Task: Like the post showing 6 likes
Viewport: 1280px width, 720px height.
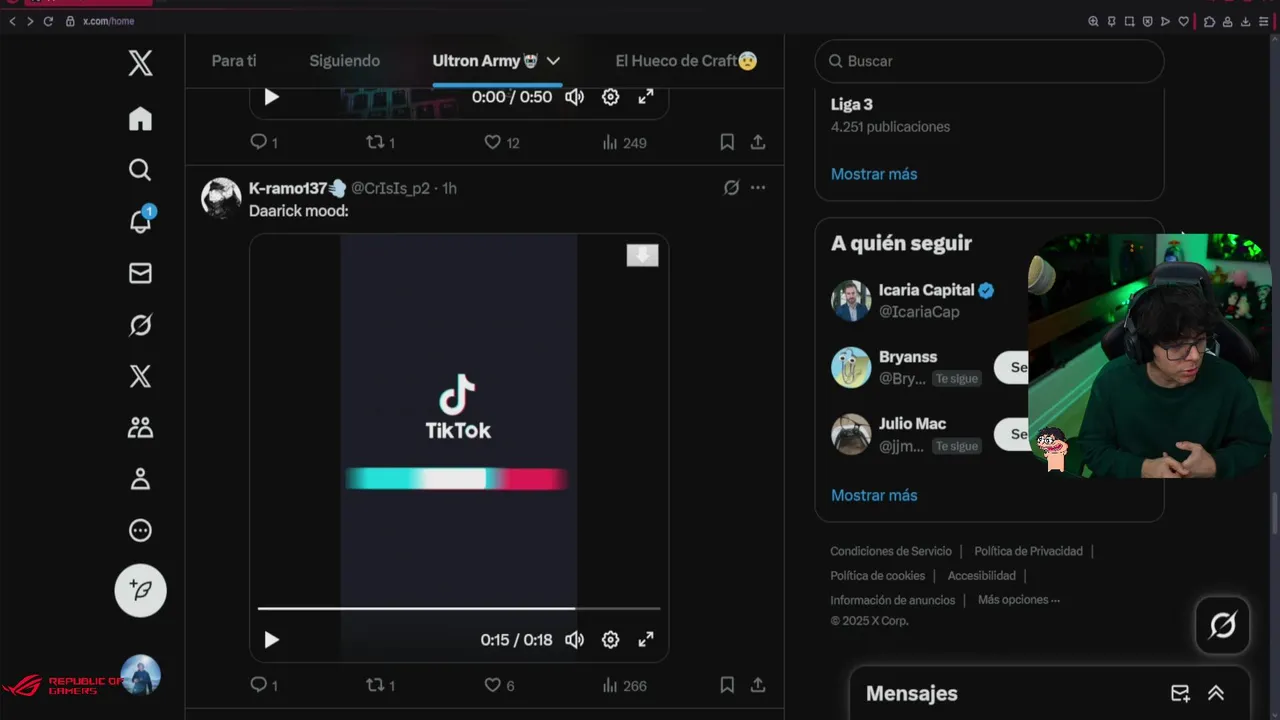Action: (x=499, y=685)
